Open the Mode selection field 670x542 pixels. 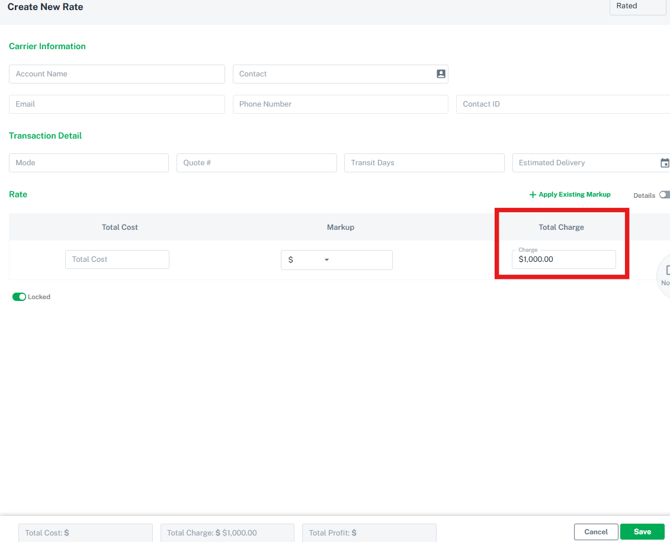pos(89,163)
